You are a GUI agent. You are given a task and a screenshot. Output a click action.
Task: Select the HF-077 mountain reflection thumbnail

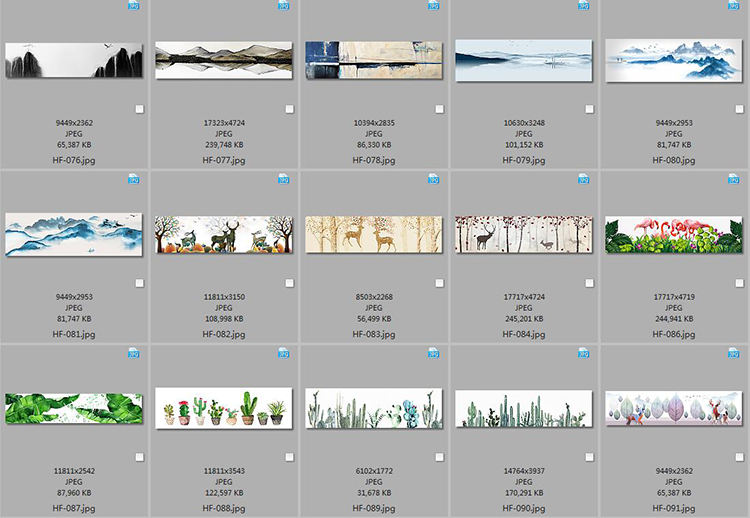click(224, 60)
